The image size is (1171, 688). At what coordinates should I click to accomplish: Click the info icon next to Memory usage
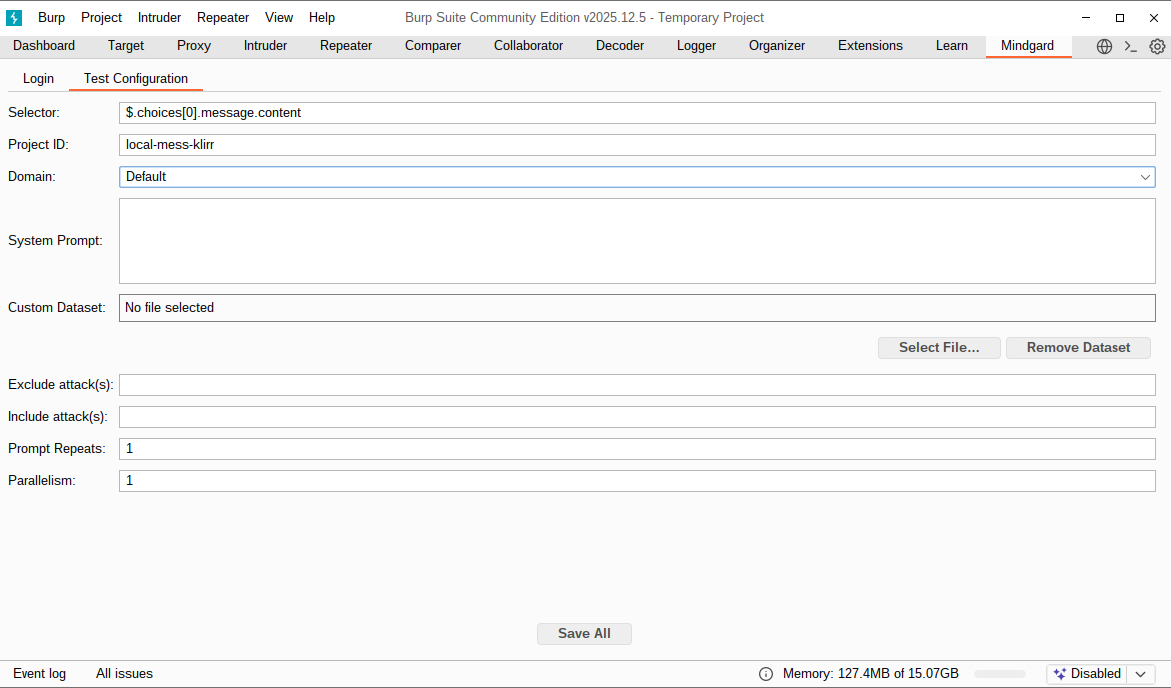[765, 674]
